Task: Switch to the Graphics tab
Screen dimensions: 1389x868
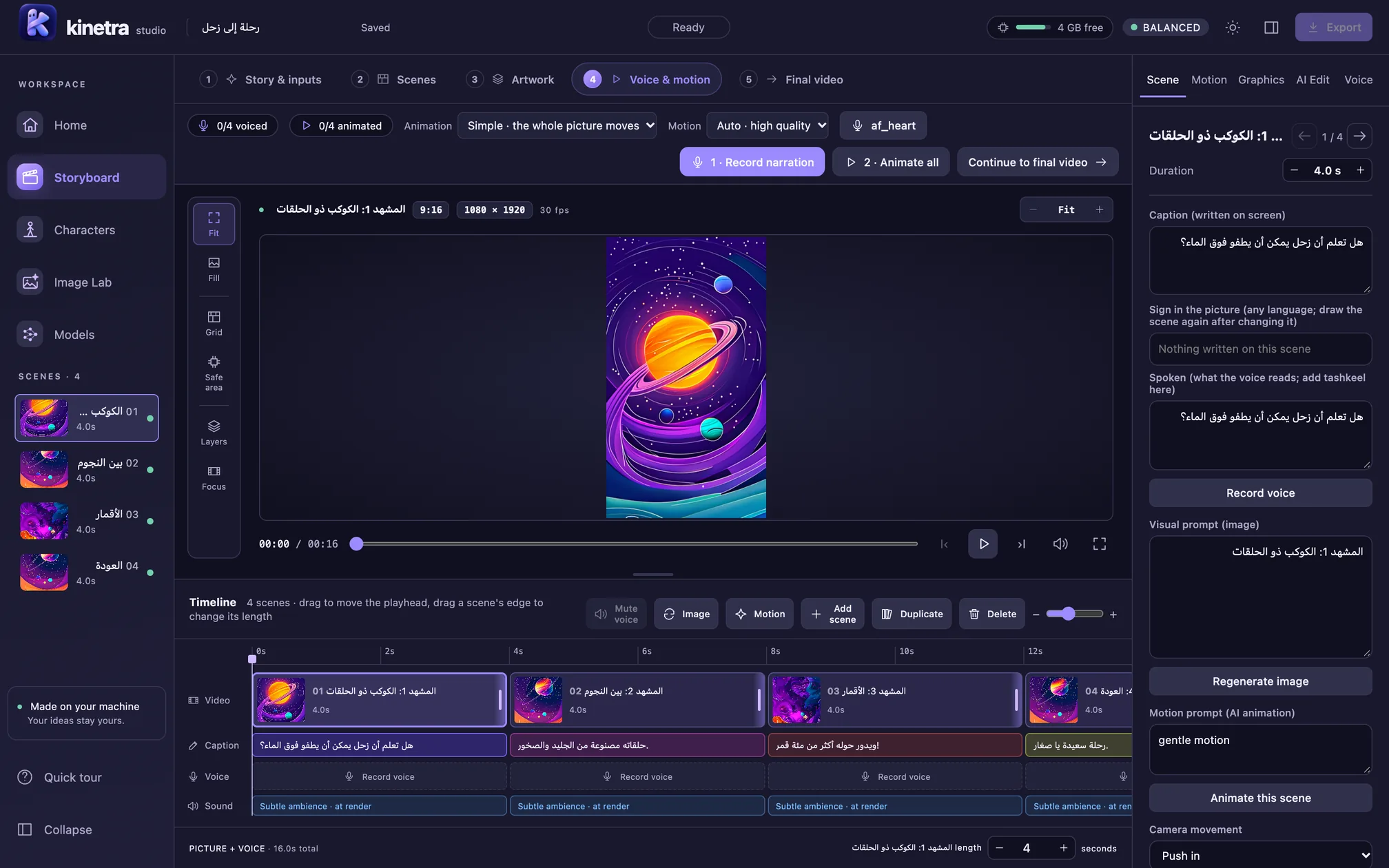Action: tap(1261, 80)
